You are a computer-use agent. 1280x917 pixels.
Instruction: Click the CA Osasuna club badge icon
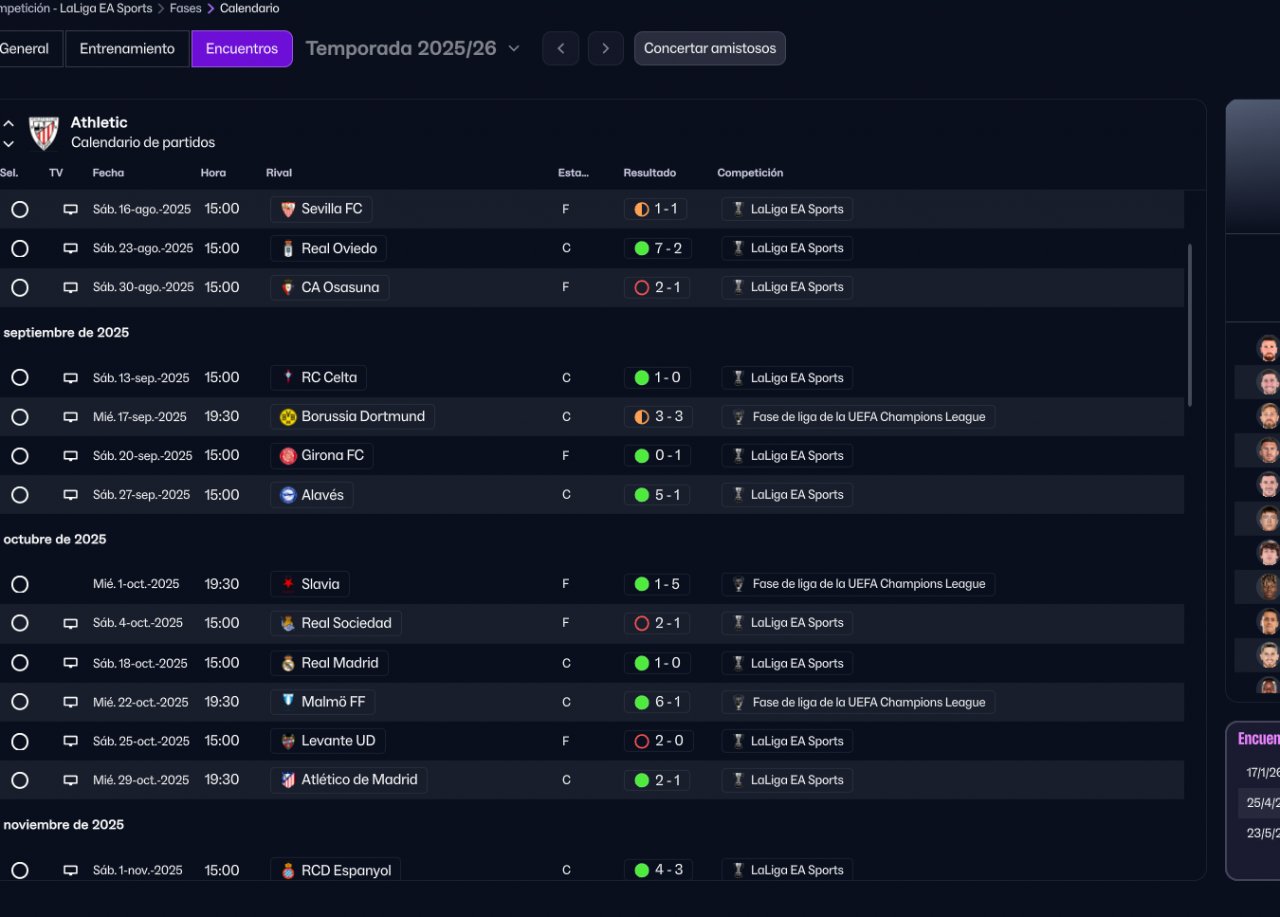pyautogui.click(x=288, y=287)
